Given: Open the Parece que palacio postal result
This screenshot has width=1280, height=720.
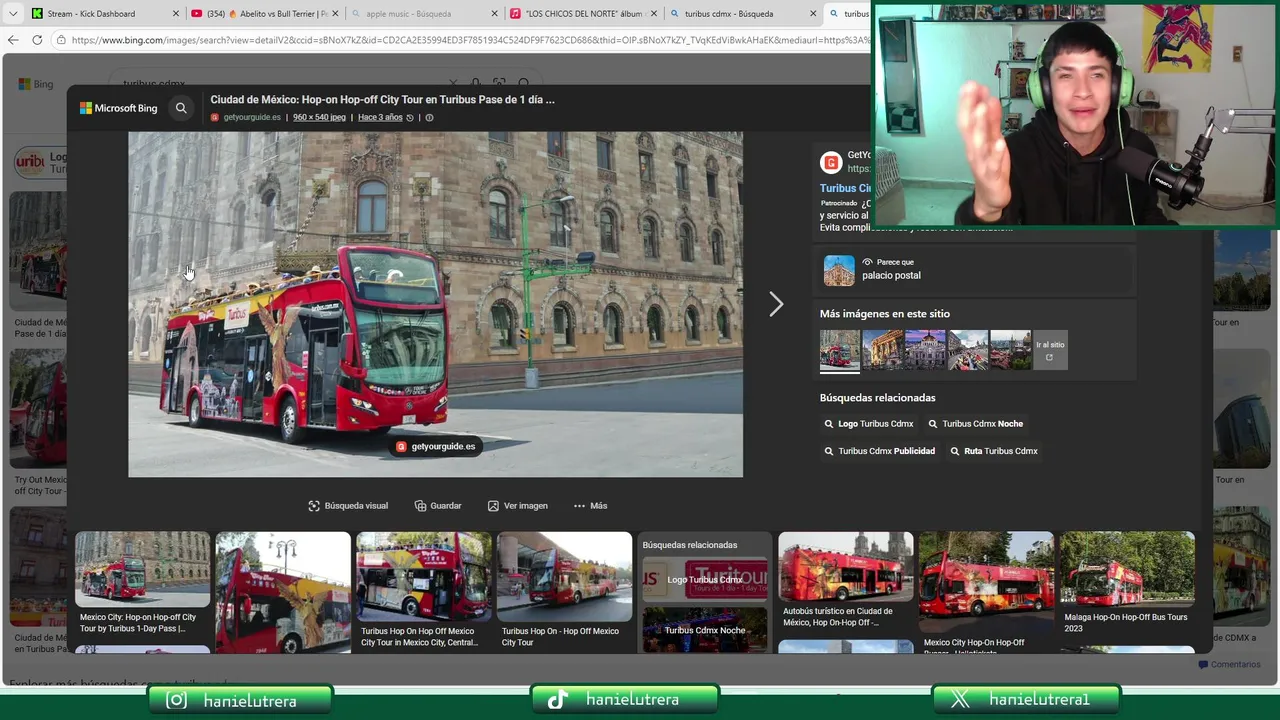Looking at the screenshot, I should click(975, 270).
